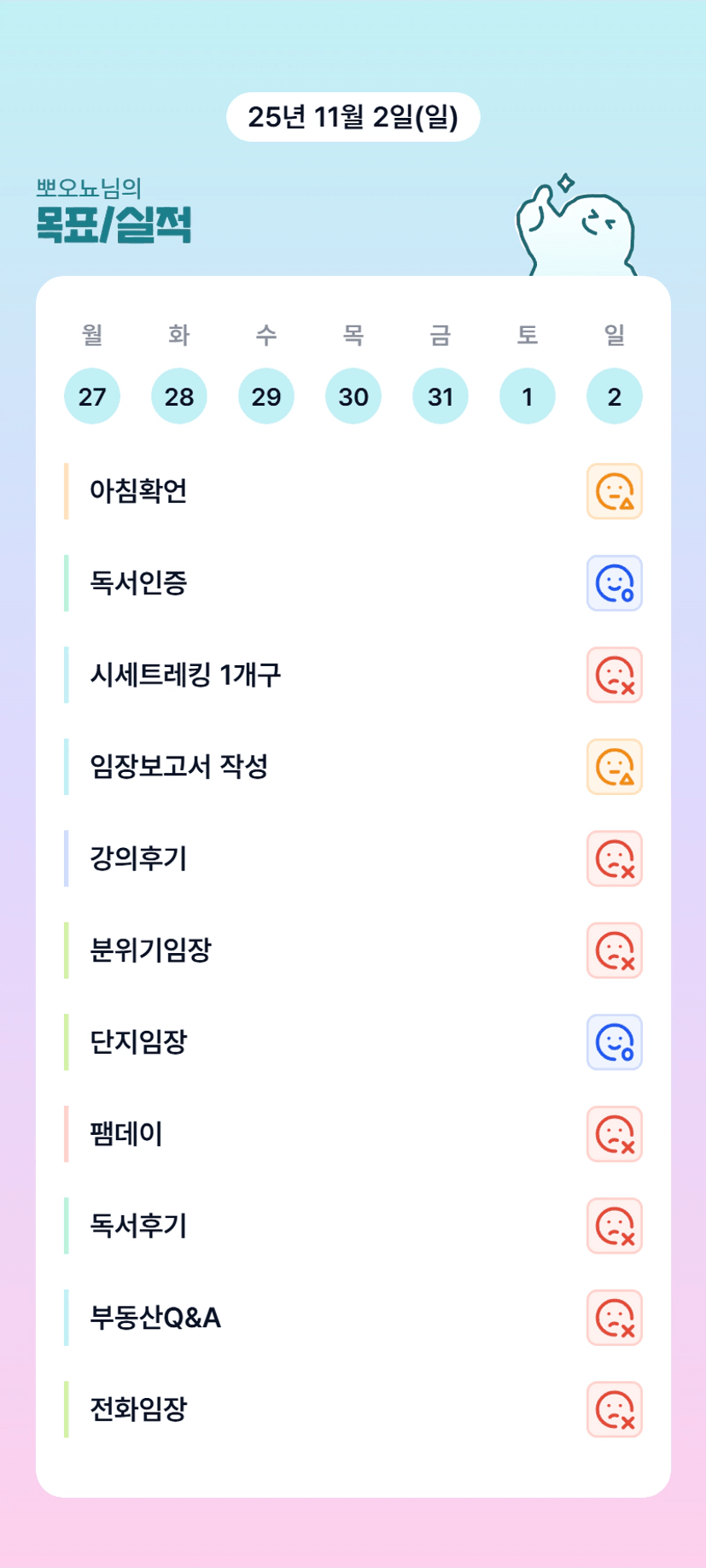This screenshot has width=706, height=1568.
Task: Click the red status icon for 전화임장
Action: [x=614, y=1409]
